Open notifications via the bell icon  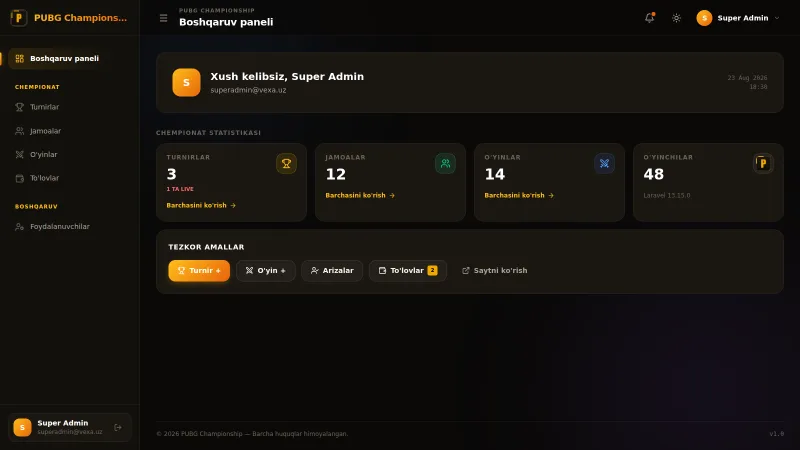(649, 18)
